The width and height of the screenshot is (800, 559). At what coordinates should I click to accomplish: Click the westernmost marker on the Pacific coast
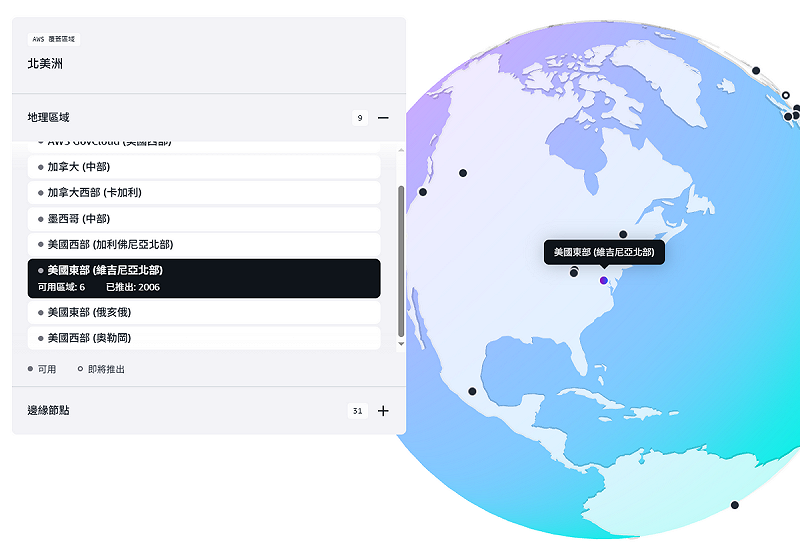click(x=423, y=192)
